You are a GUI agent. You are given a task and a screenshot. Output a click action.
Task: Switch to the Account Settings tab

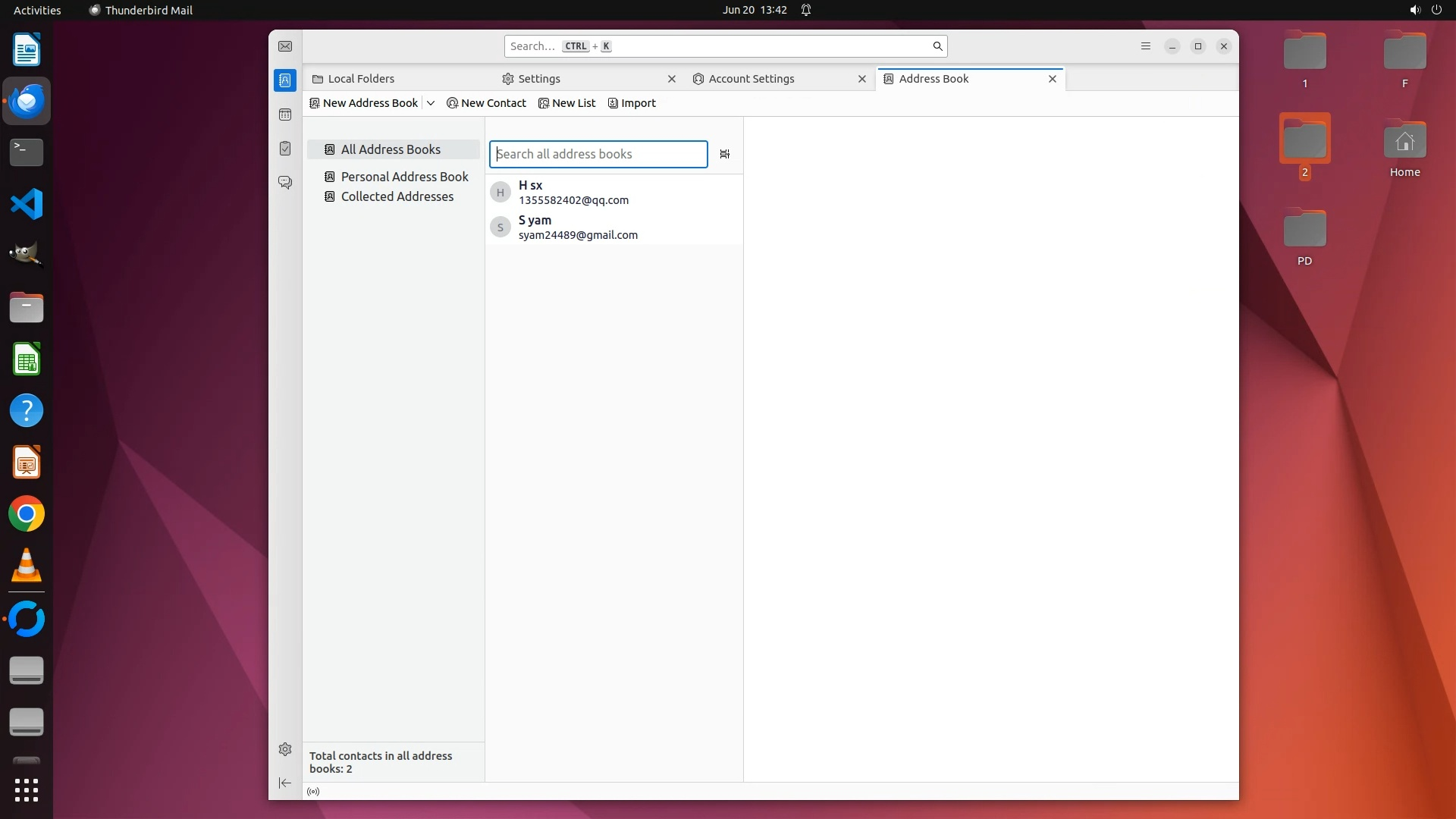pyautogui.click(x=751, y=79)
